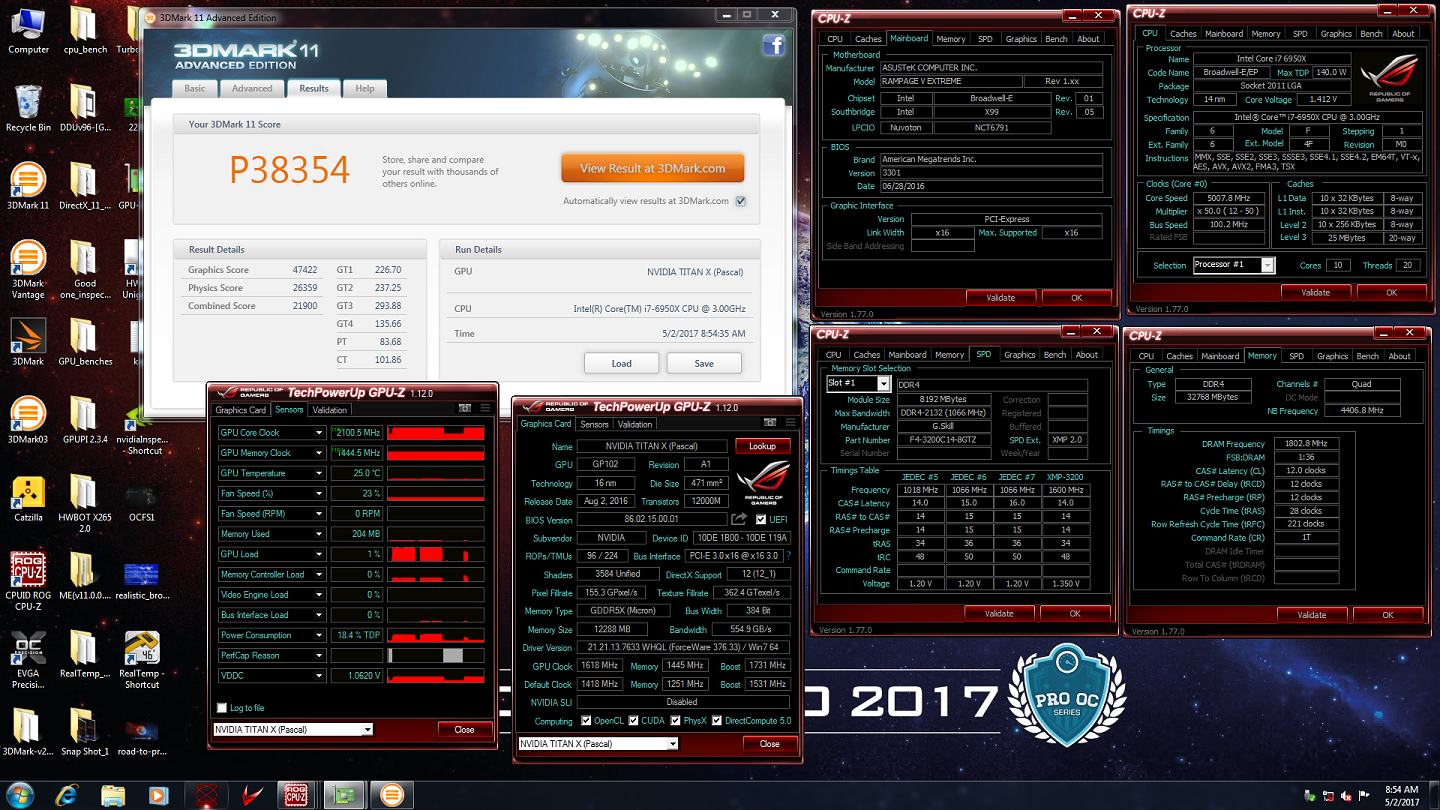
Task: Click the Load button in 3DMark 11
Action: [x=621, y=363]
